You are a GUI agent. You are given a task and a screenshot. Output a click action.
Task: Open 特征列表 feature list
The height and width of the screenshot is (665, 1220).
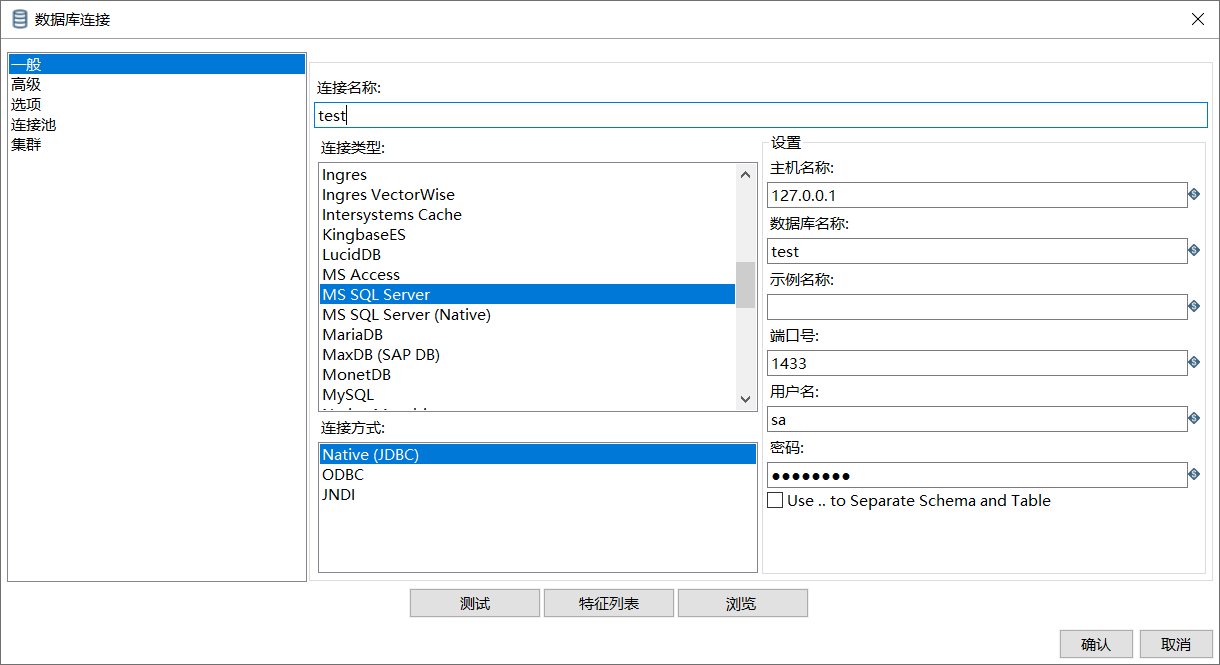(609, 604)
